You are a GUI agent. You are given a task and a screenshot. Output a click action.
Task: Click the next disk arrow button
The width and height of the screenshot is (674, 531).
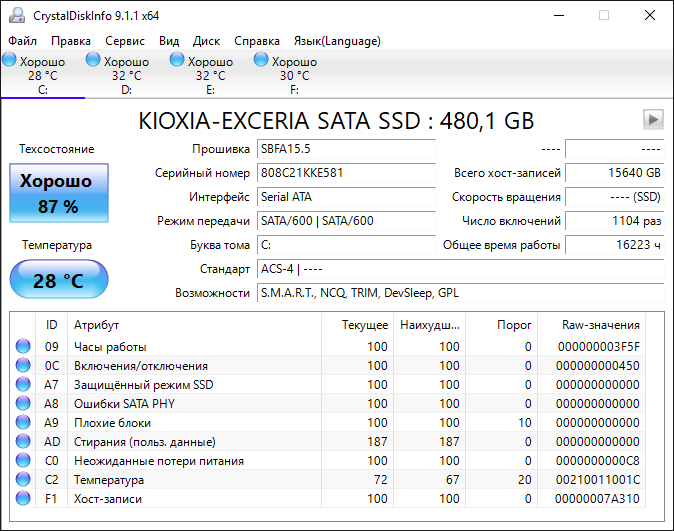pyautogui.click(x=653, y=119)
